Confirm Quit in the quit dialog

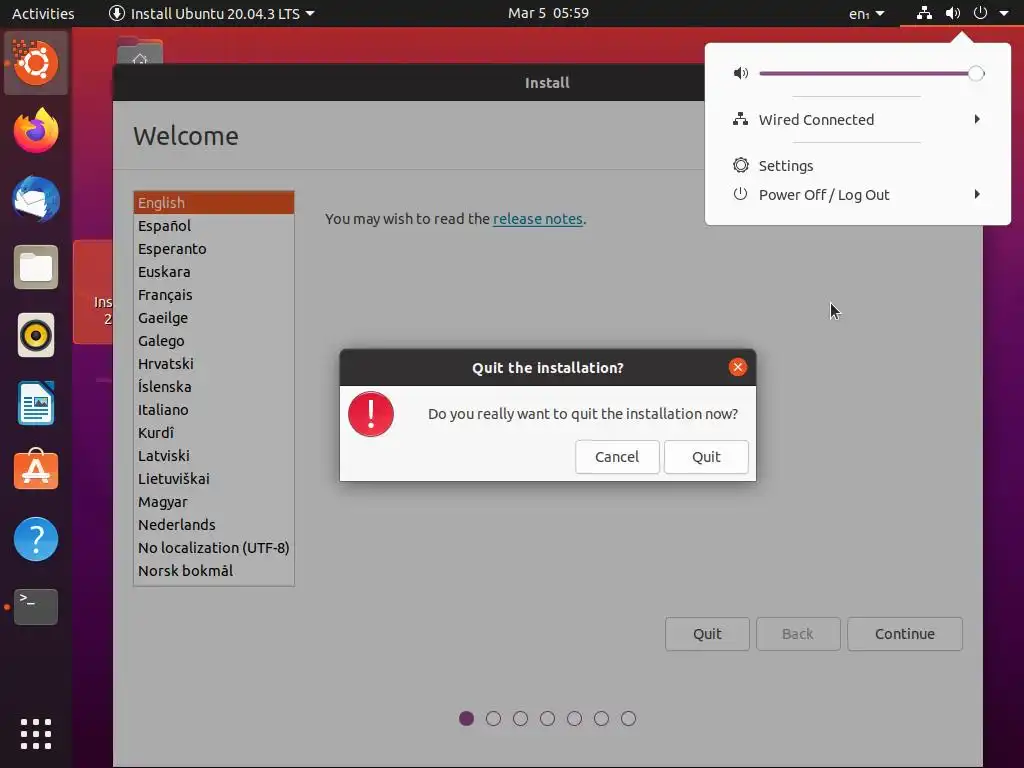click(x=706, y=456)
